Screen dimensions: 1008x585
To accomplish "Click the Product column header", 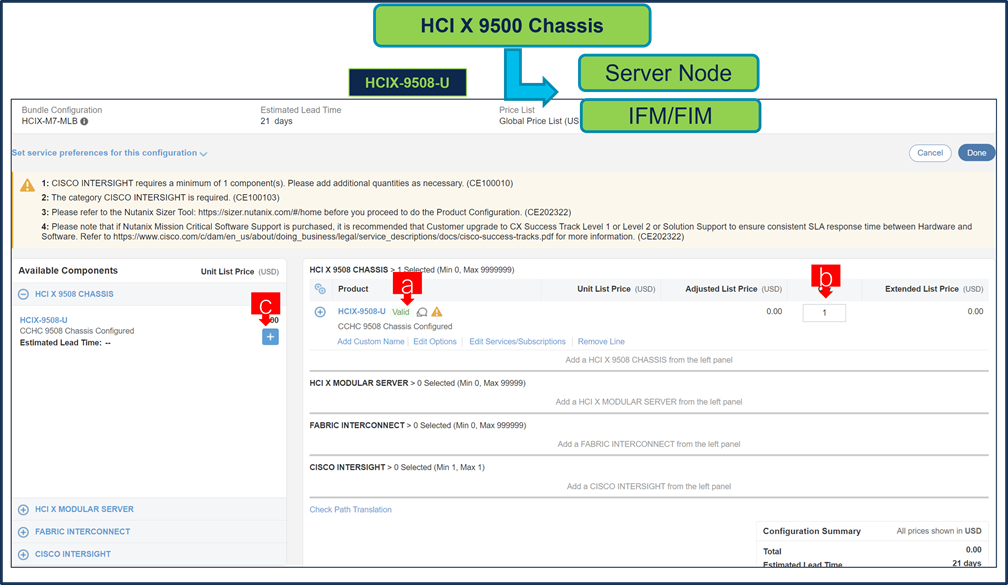I will tap(353, 289).
